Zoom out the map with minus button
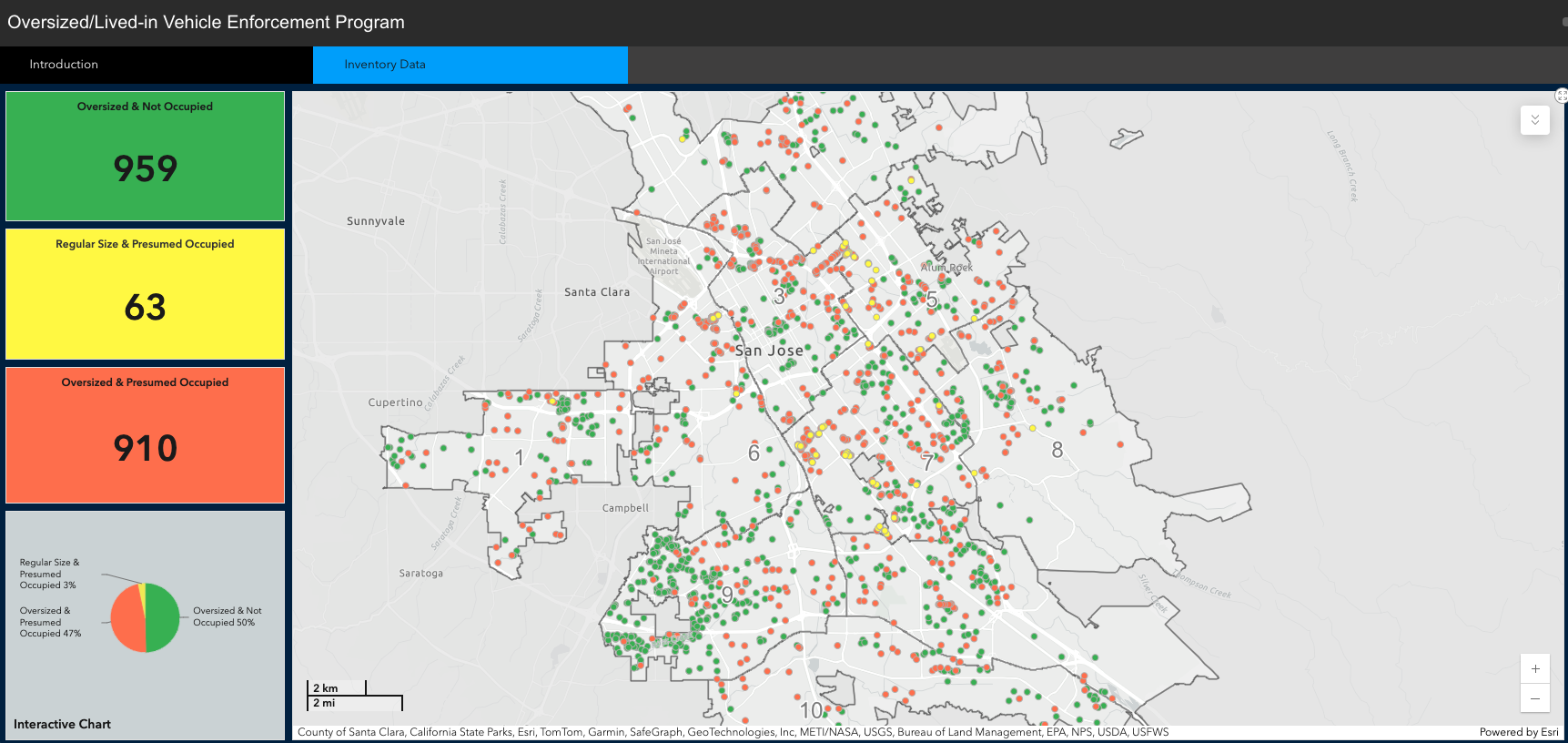This screenshot has width=1568, height=743. click(x=1535, y=698)
